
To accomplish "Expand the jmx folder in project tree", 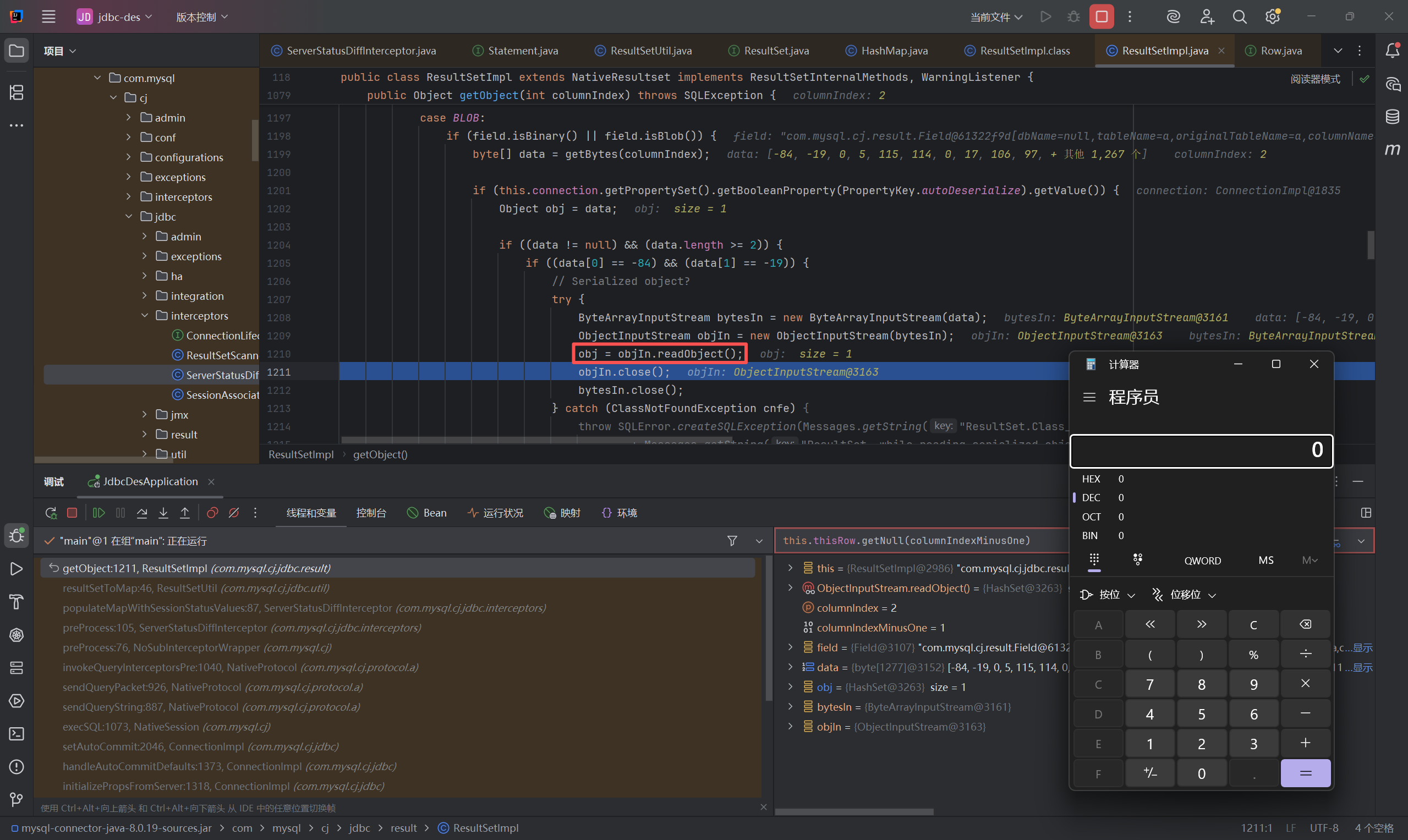I will point(145,415).
